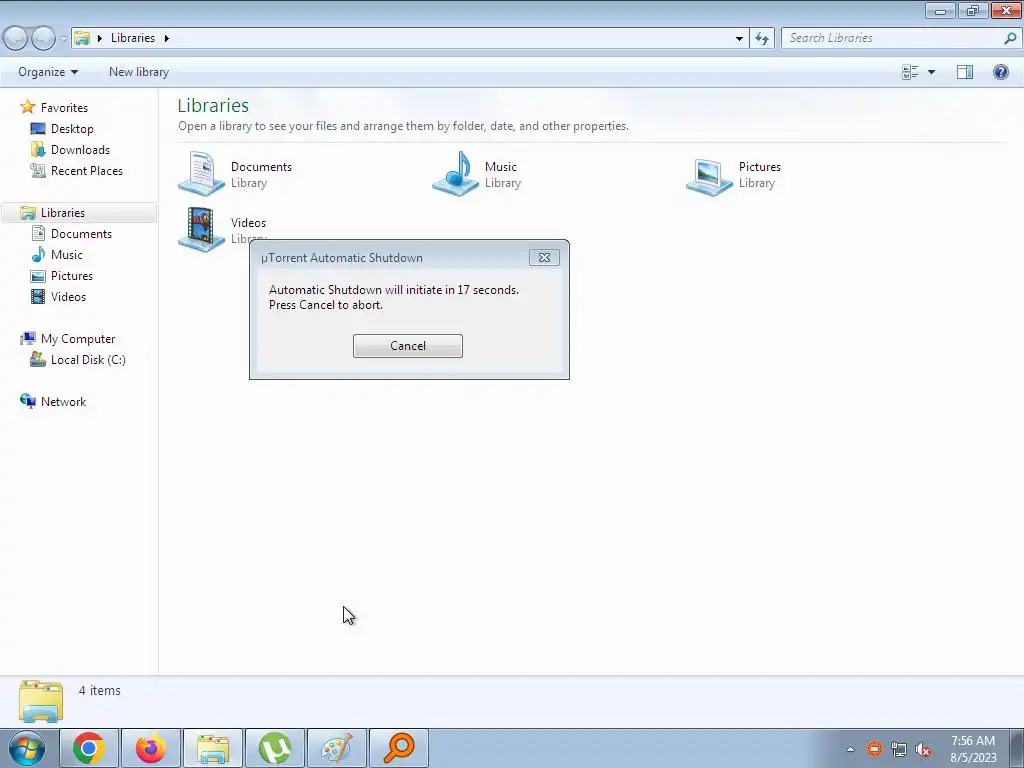Select Libraries in the navigation pane
The width and height of the screenshot is (1024, 768).
[63, 213]
